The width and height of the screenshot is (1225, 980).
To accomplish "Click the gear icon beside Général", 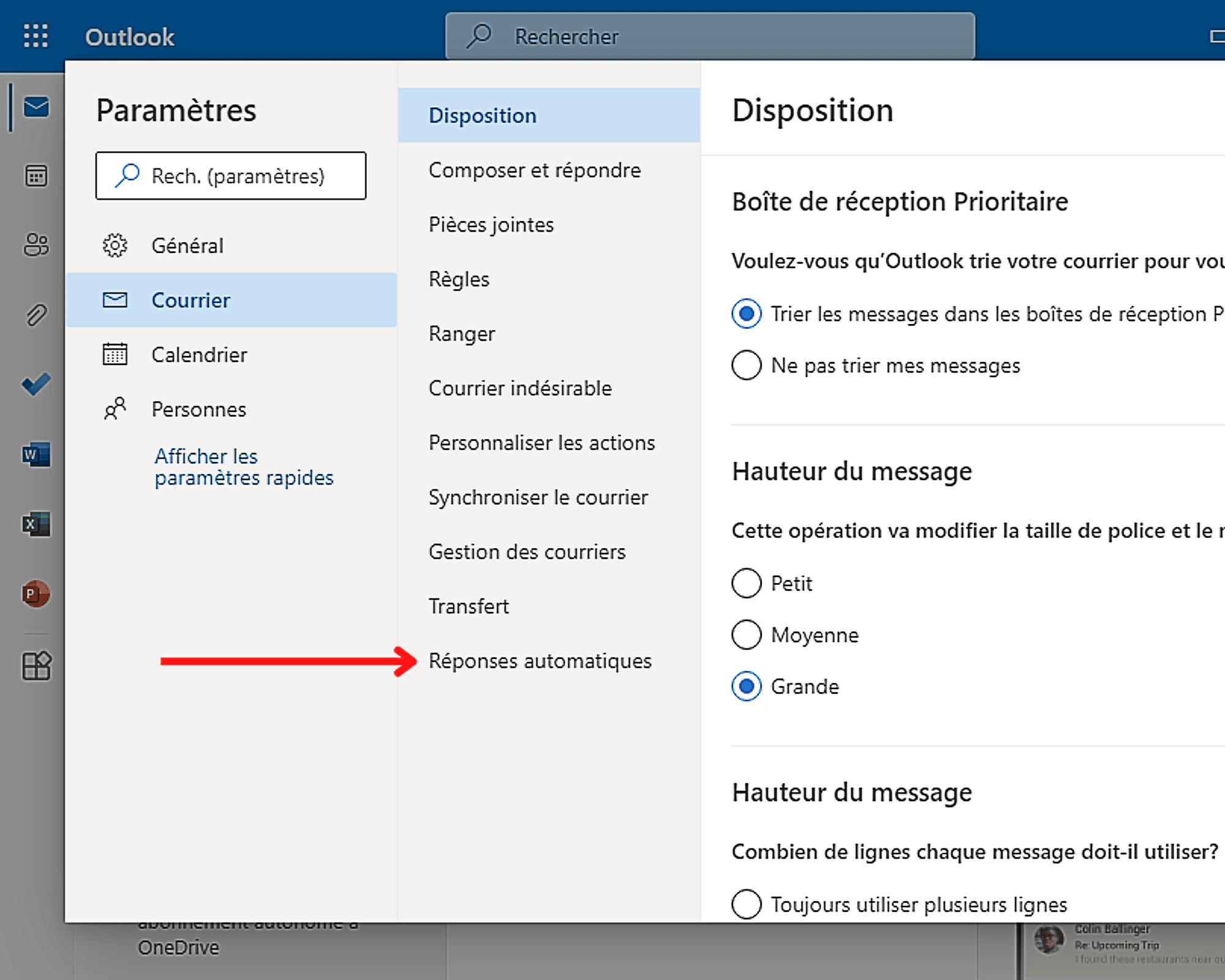I will click(x=115, y=246).
